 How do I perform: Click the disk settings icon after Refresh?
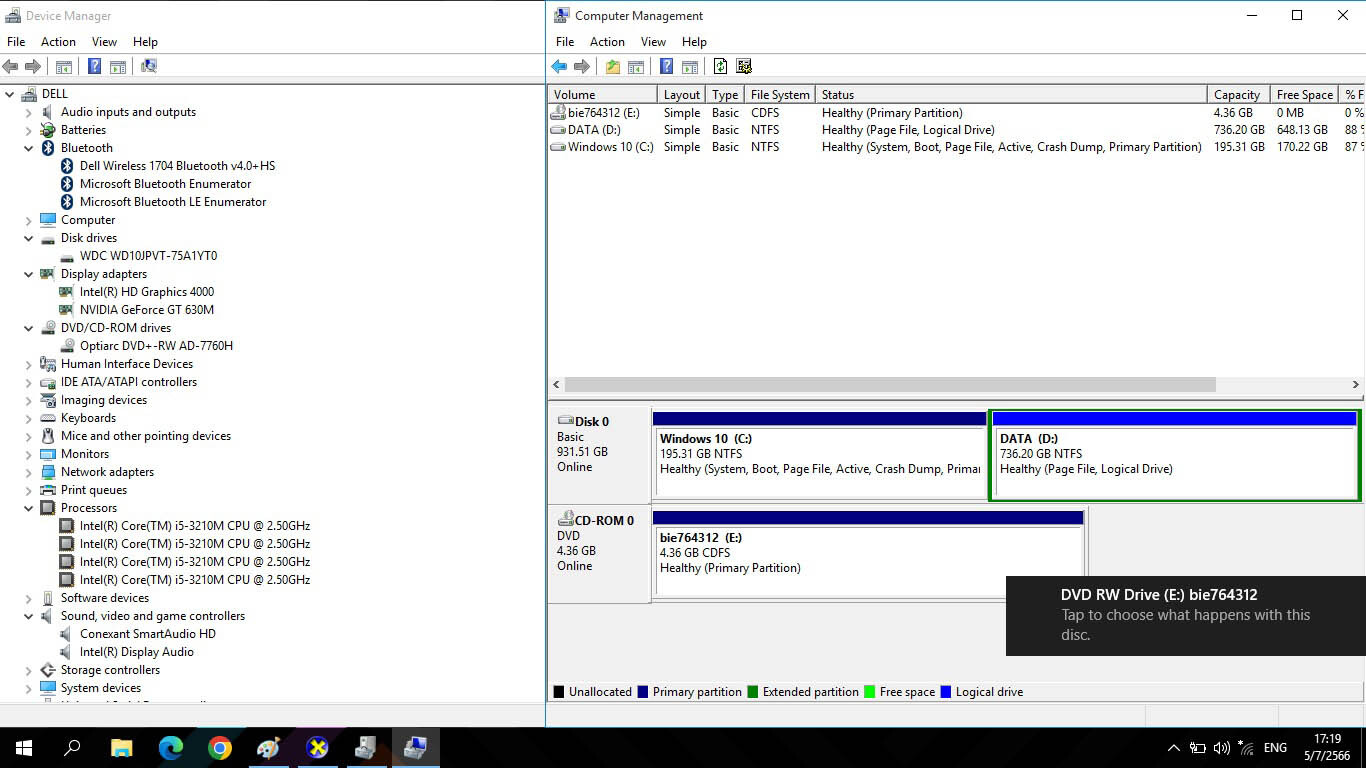pos(744,66)
